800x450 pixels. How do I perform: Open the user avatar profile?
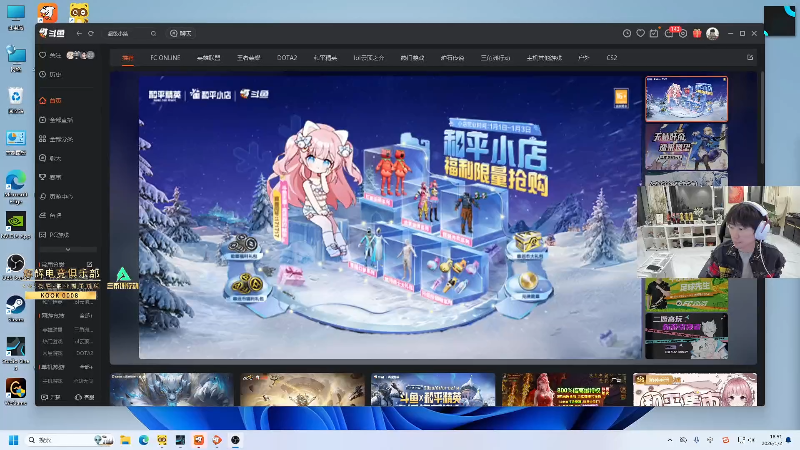click(x=712, y=34)
